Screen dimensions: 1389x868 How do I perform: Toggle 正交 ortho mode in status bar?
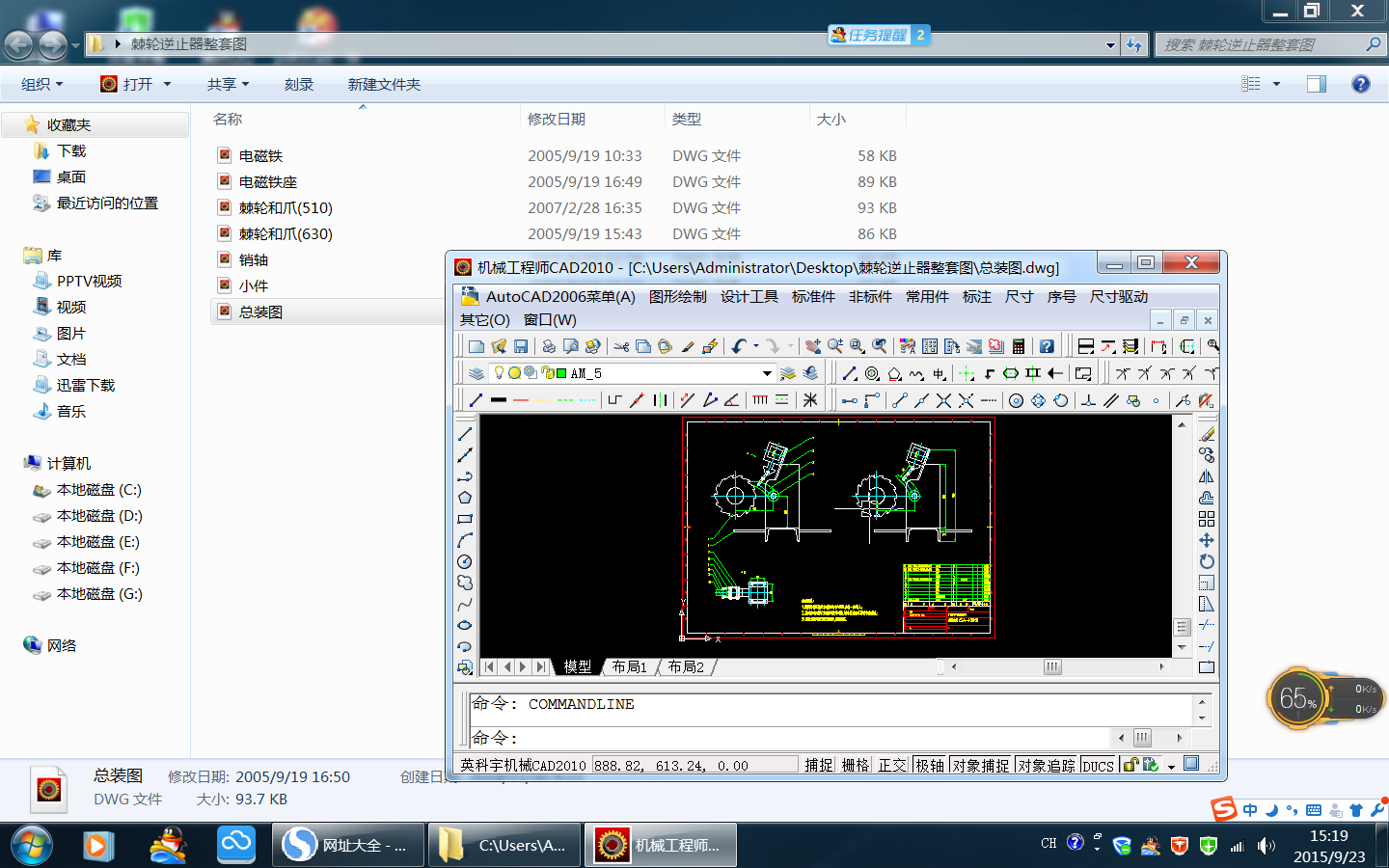(x=892, y=765)
